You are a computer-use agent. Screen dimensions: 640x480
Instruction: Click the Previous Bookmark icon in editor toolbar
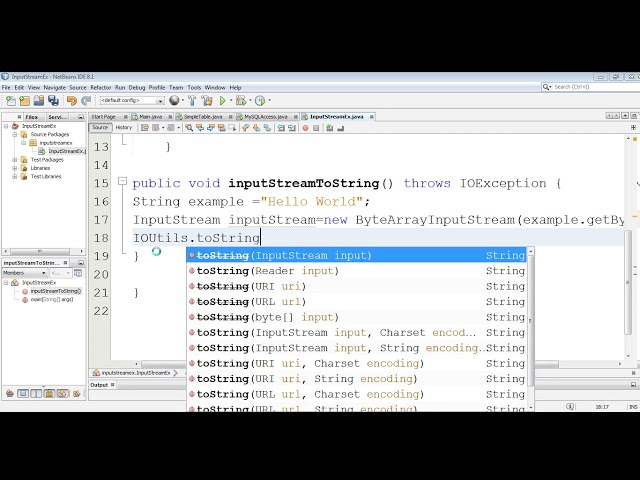pos(245,128)
